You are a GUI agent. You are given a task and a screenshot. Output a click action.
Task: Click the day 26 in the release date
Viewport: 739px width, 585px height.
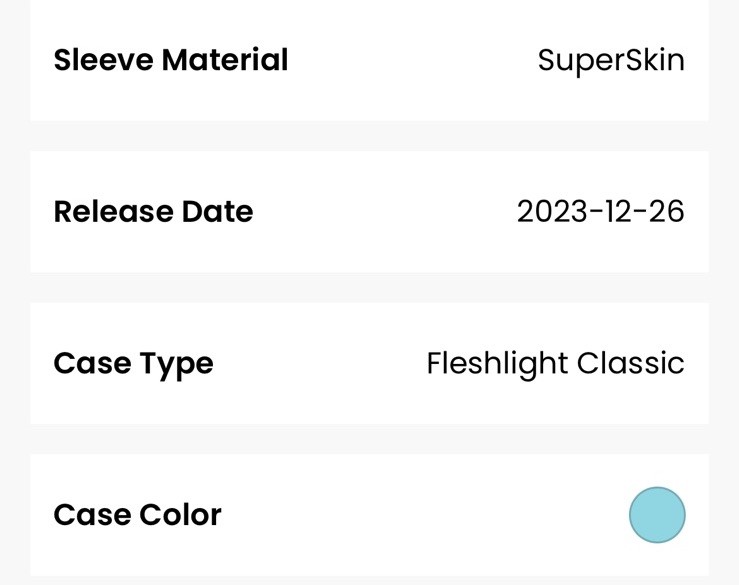pos(665,212)
